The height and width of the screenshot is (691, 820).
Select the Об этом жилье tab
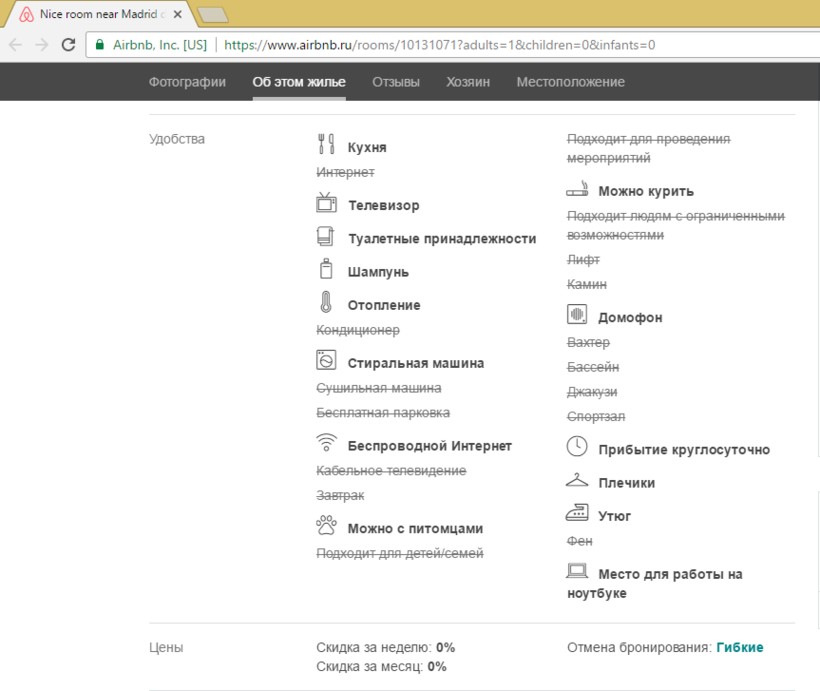coord(299,82)
